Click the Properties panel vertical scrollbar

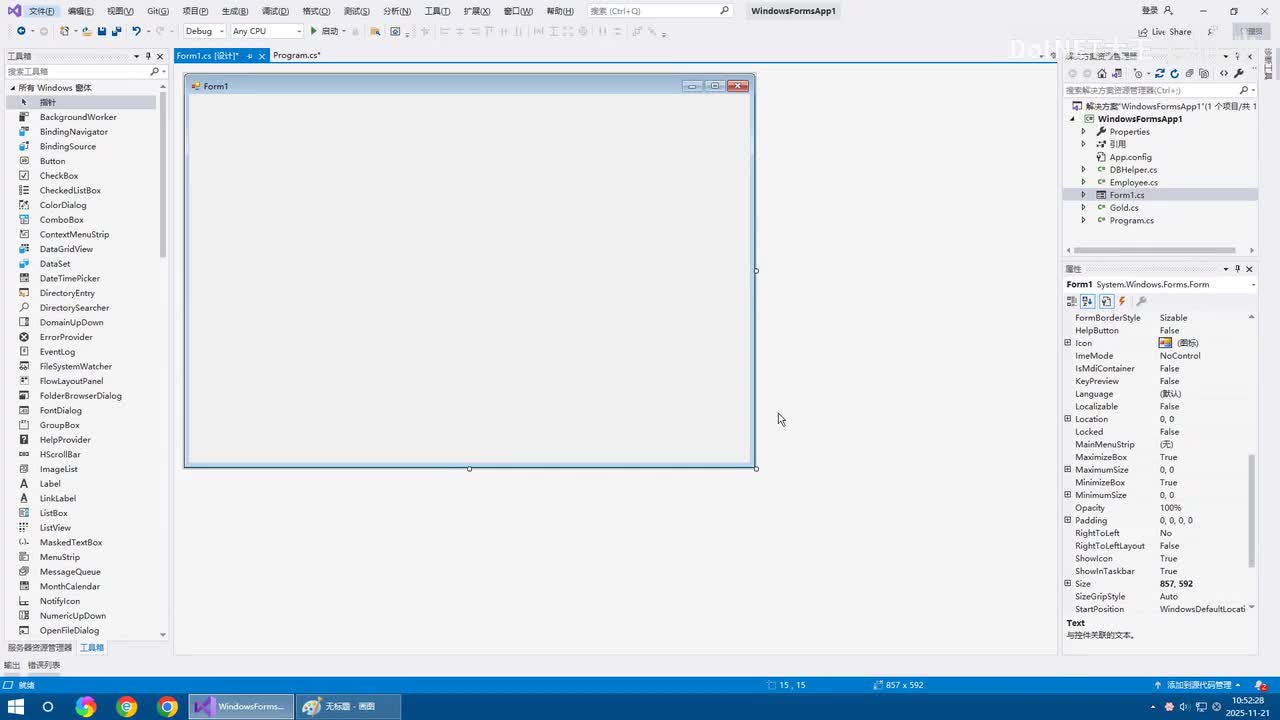click(1251, 510)
